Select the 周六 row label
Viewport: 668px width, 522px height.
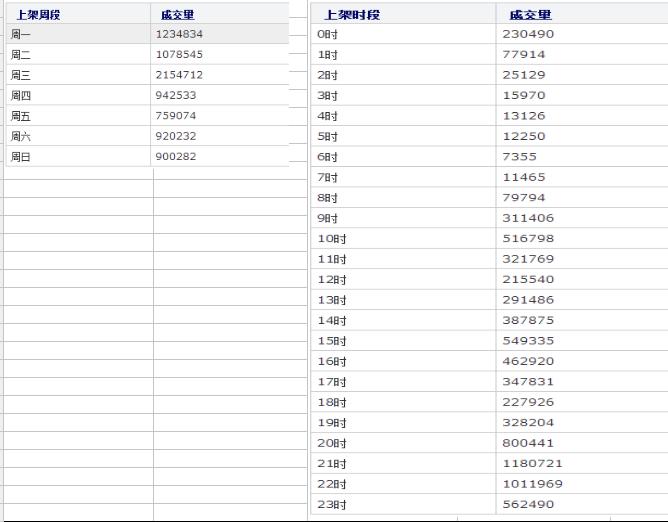pyautogui.click(x=20, y=136)
